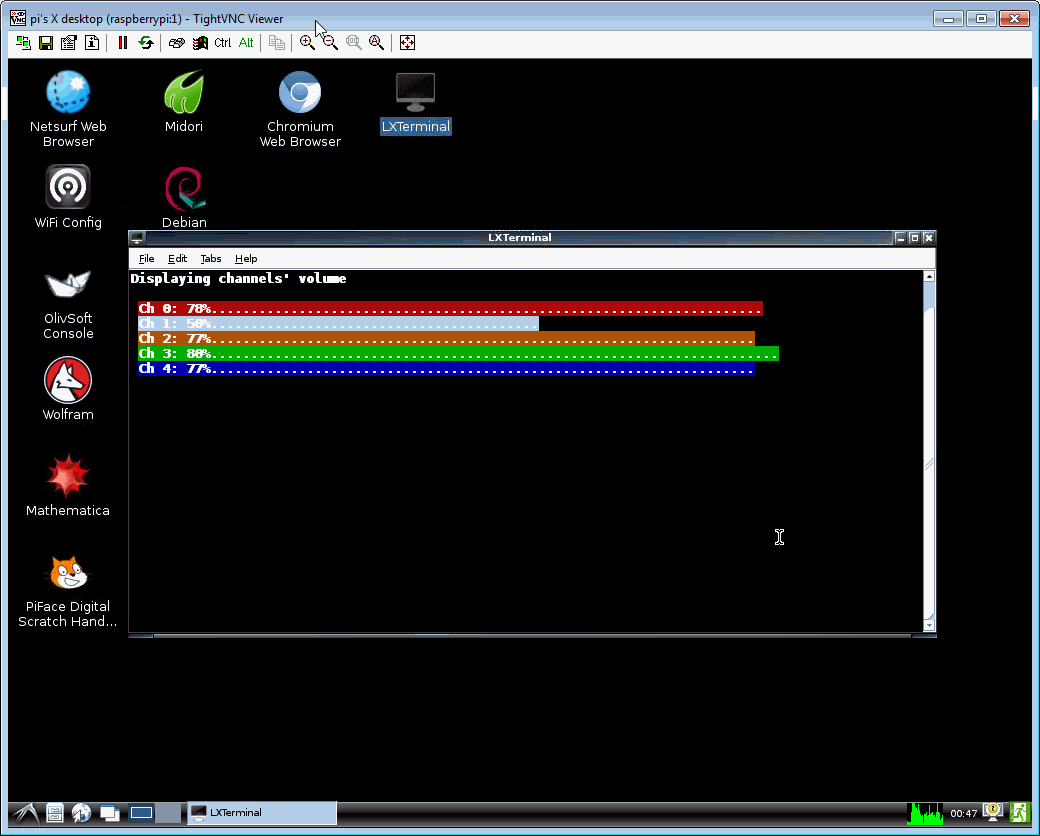The width and height of the screenshot is (1040, 836).
Task: Toggle the Alt key button in the toolbar
Action: (246, 43)
